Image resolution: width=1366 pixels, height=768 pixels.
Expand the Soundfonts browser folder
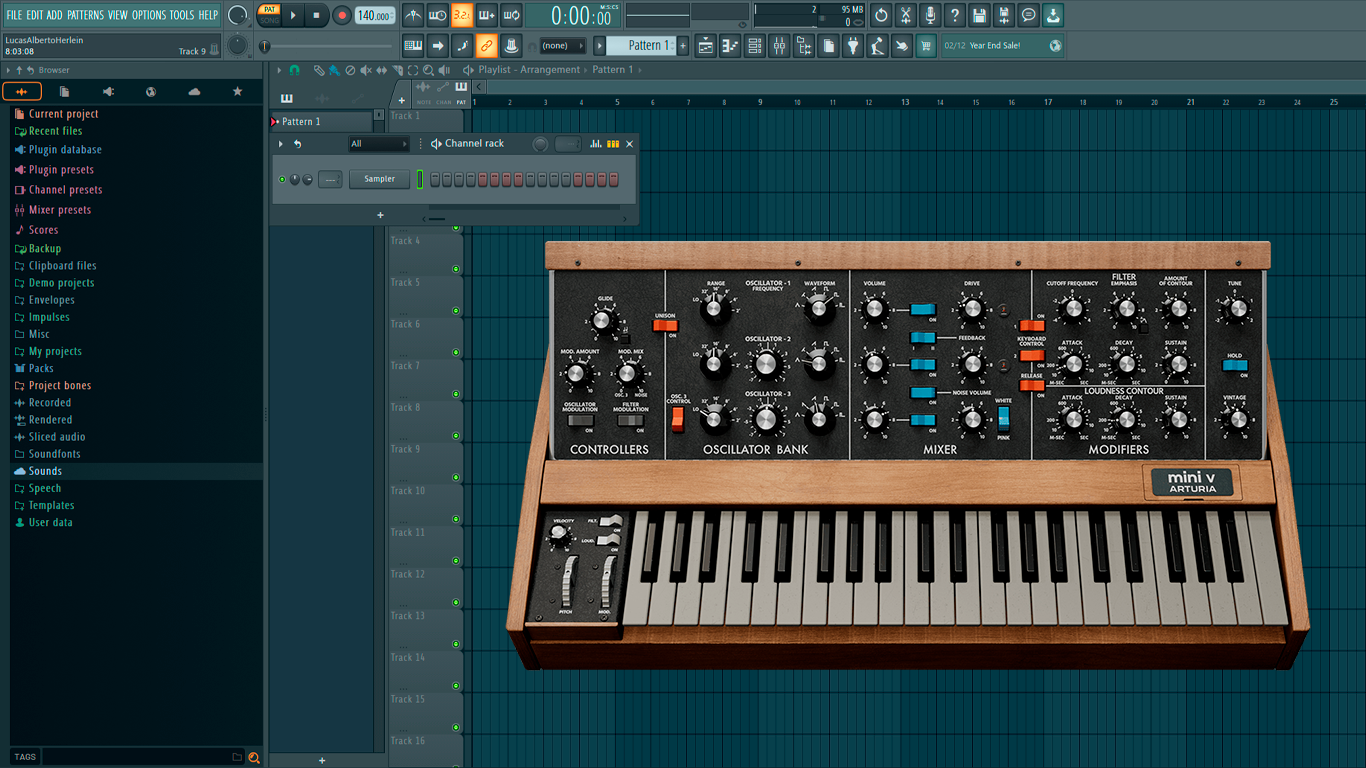[55, 454]
